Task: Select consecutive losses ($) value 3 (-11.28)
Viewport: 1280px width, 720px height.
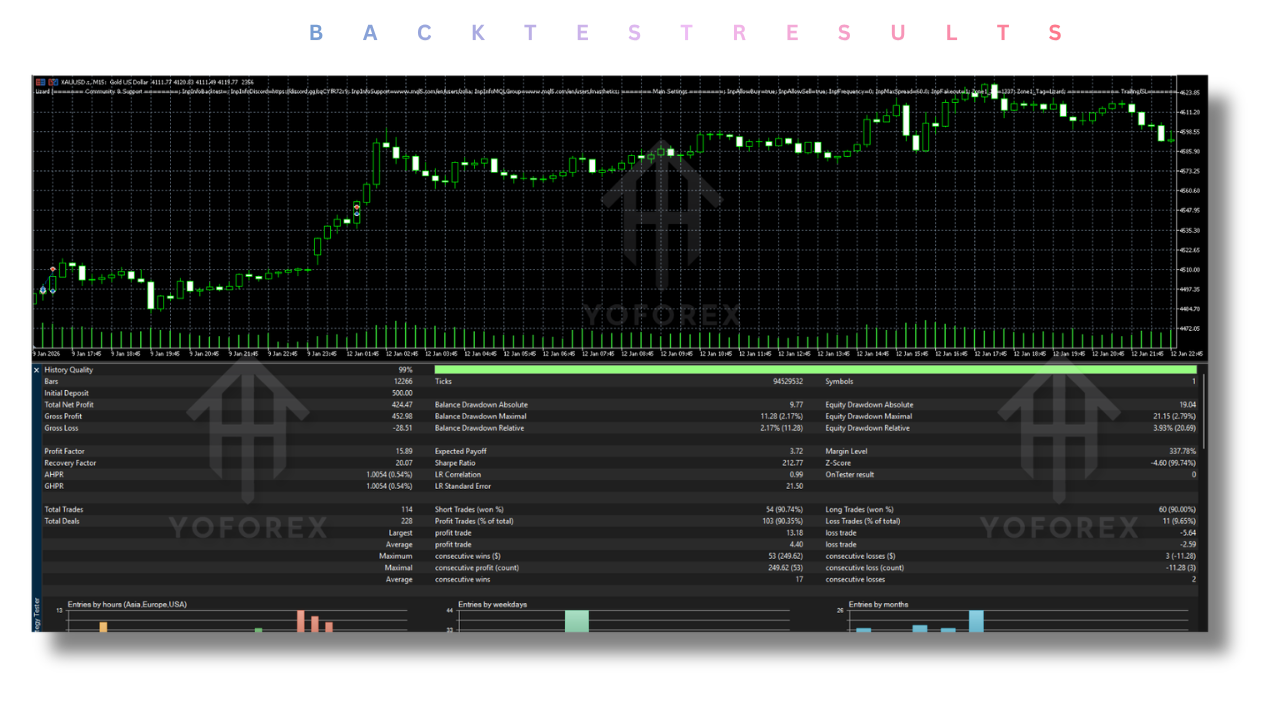Action: 1180,556
